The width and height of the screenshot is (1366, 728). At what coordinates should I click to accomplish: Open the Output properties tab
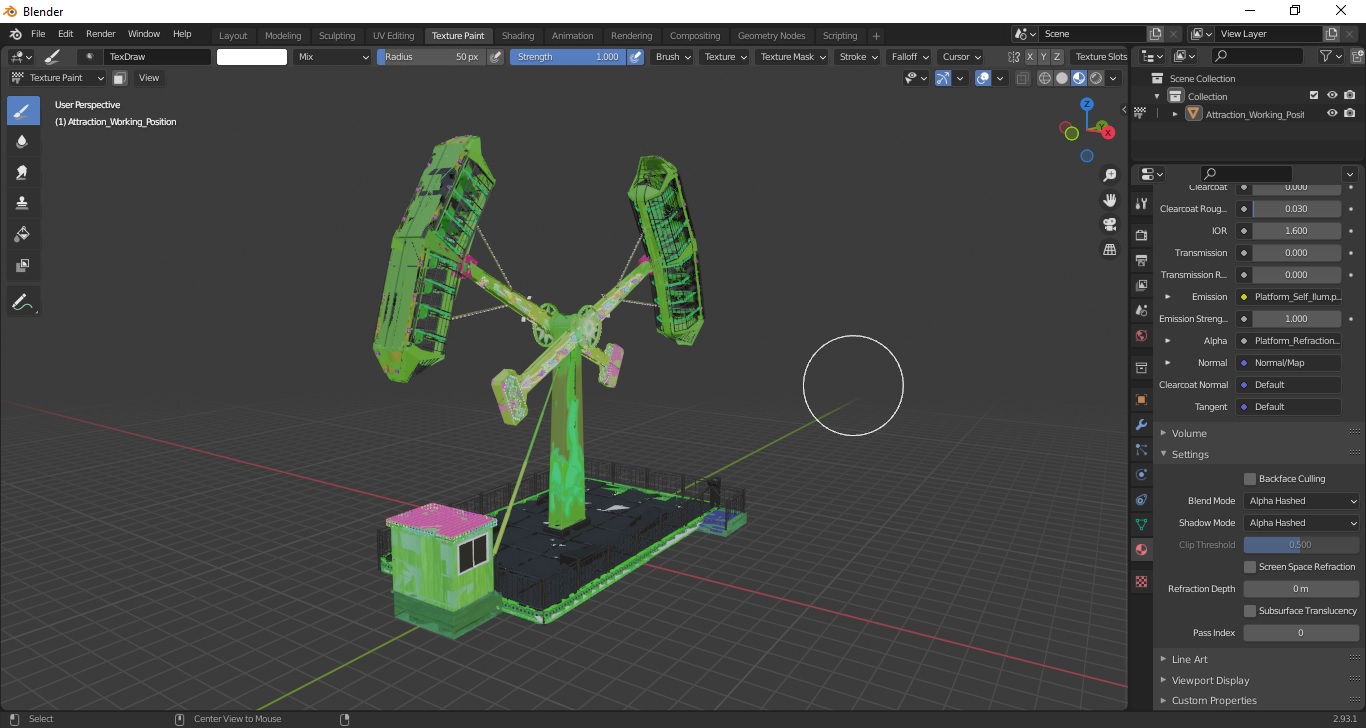tap(1142, 260)
